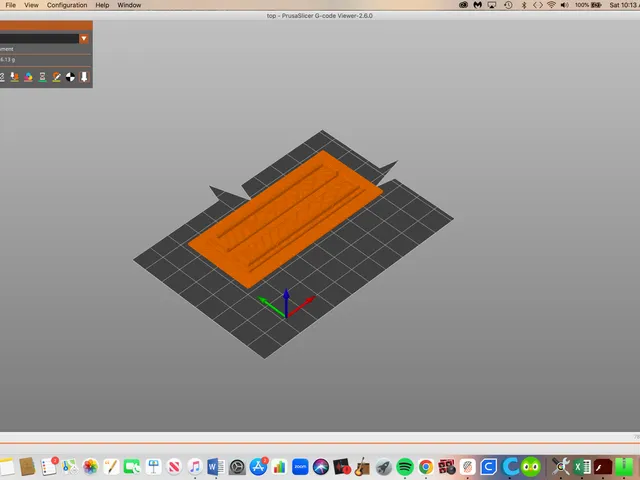Image resolution: width=640 pixels, height=480 pixels.
Task: Click battery 100% indicator
Action: pyautogui.click(x=588, y=5)
